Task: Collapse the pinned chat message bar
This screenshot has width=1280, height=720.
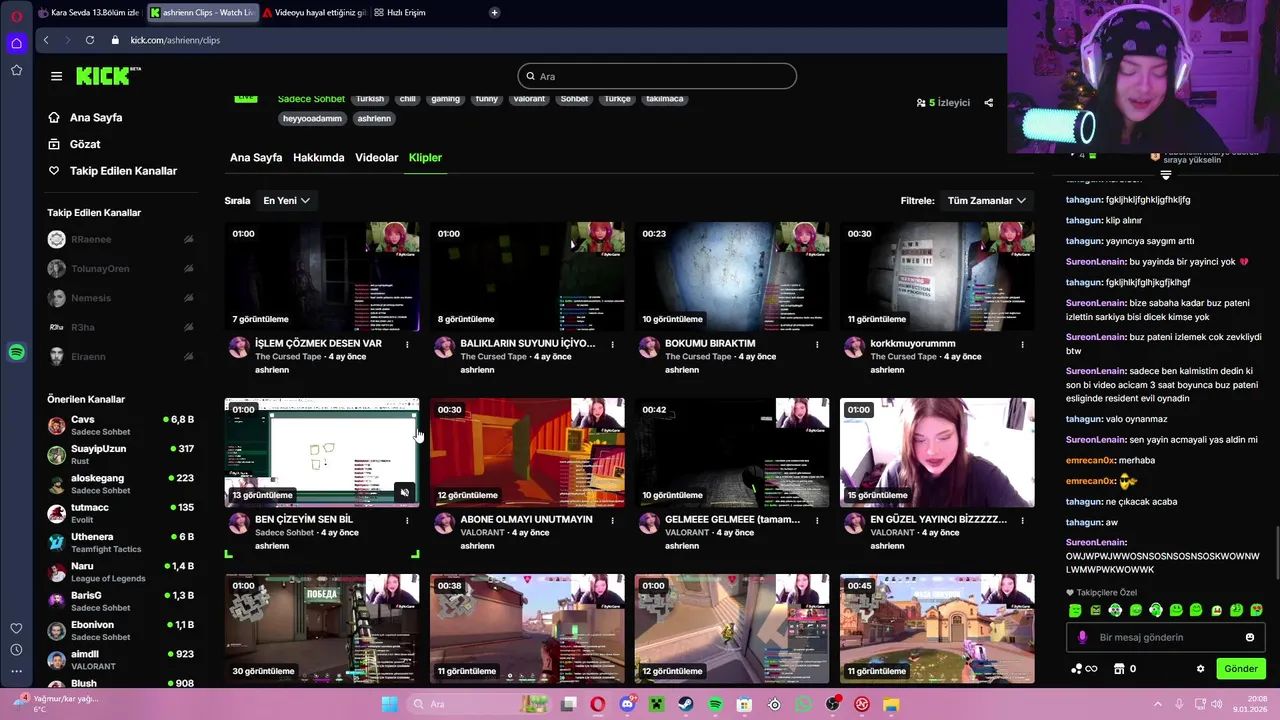Action: point(1165,174)
